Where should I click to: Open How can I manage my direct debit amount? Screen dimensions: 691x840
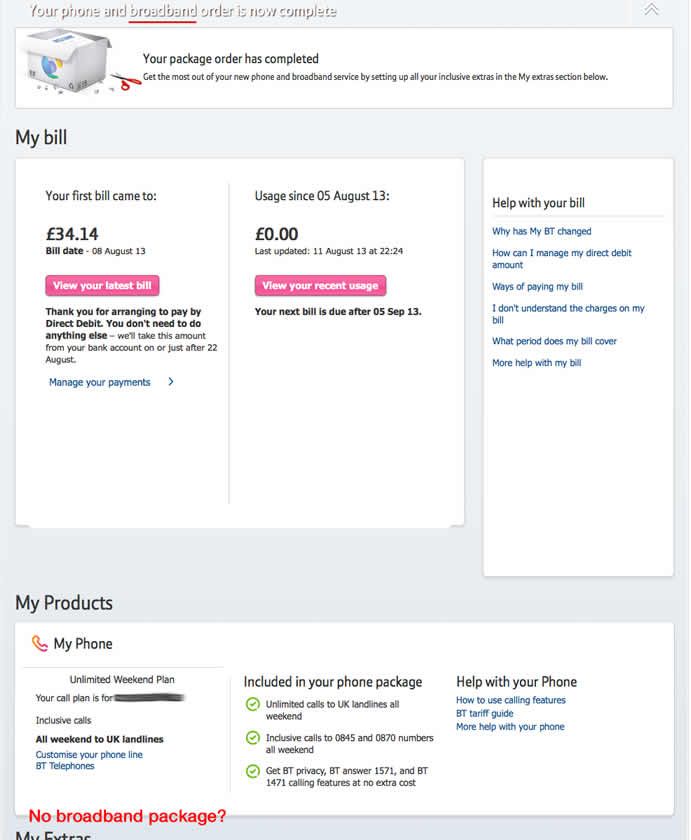561,258
